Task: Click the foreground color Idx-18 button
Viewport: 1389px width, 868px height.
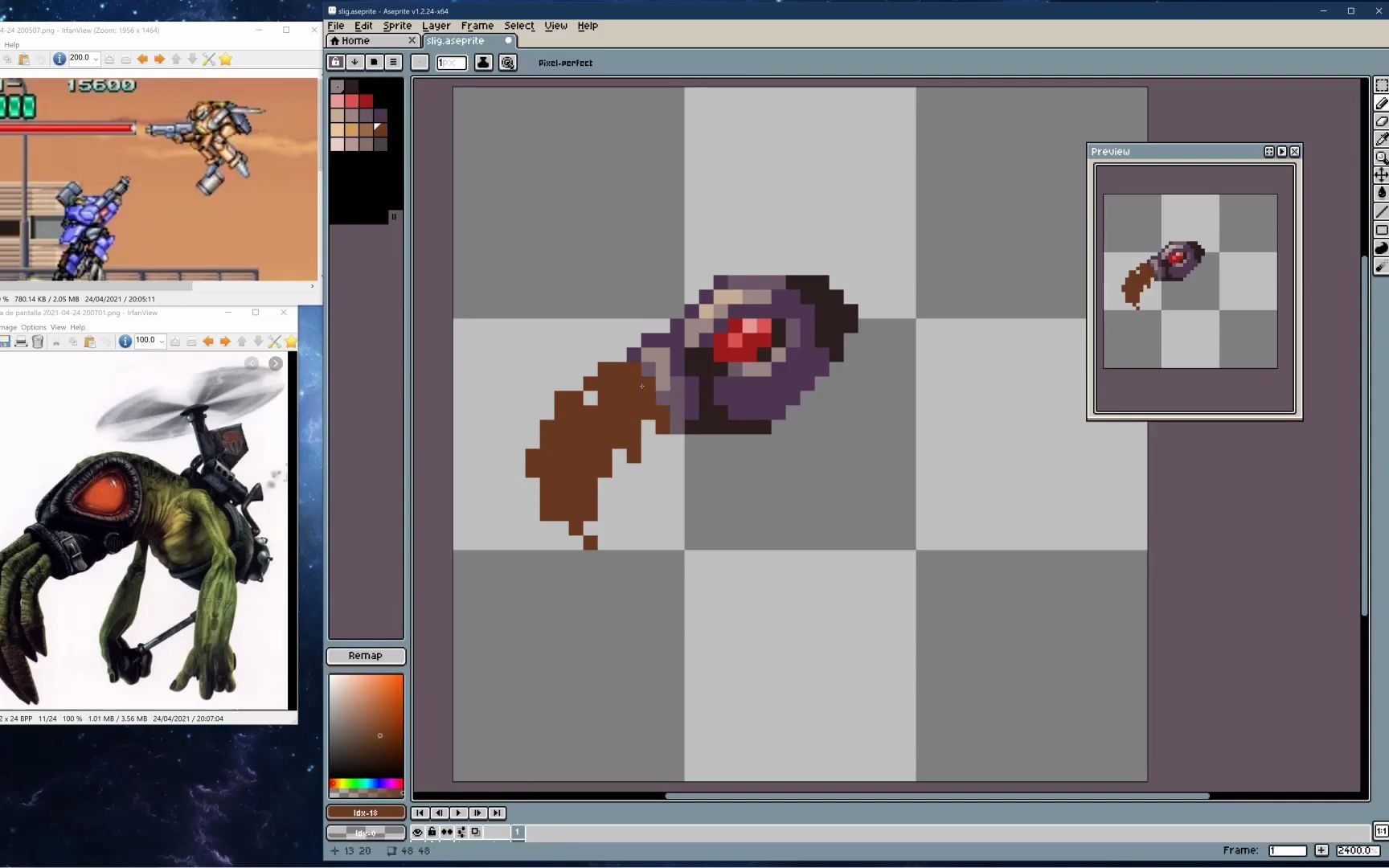Action: point(366,813)
